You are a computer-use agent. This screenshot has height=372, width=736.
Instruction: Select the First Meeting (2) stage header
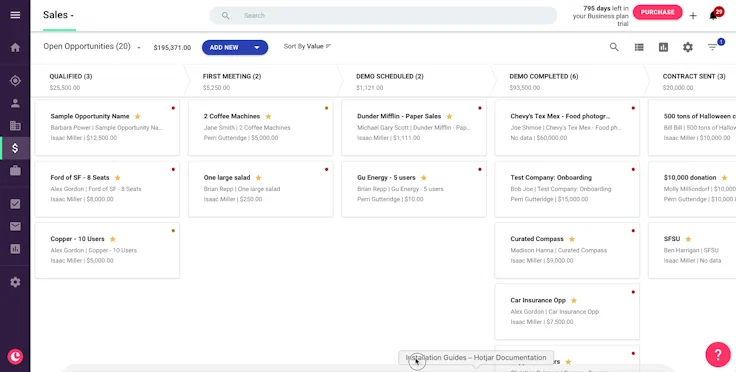[261, 81]
